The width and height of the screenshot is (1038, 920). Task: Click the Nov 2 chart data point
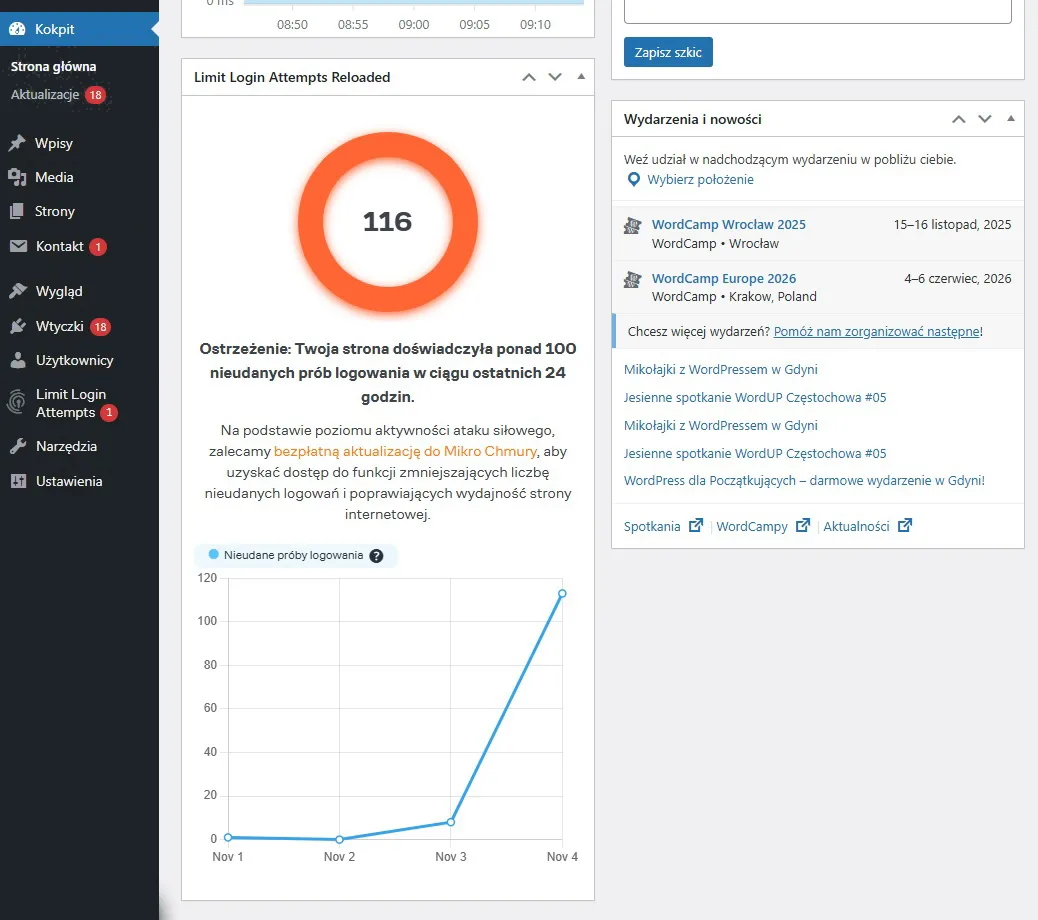339,839
